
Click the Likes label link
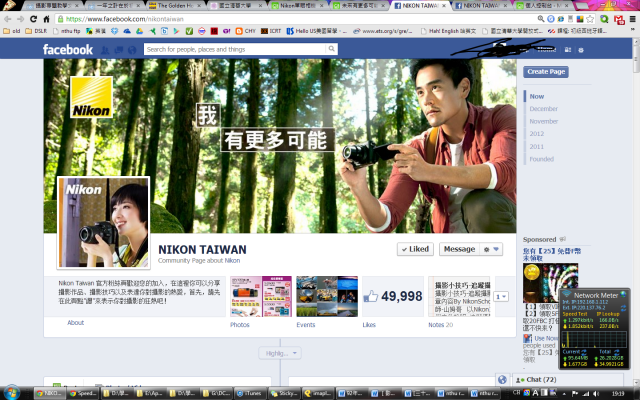pyautogui.click(x=369, y=325)
